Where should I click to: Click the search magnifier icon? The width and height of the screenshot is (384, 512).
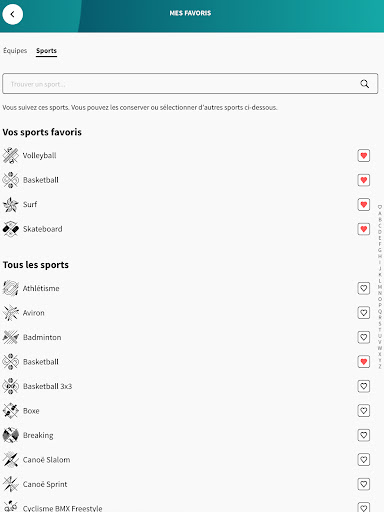coord(364,84)
